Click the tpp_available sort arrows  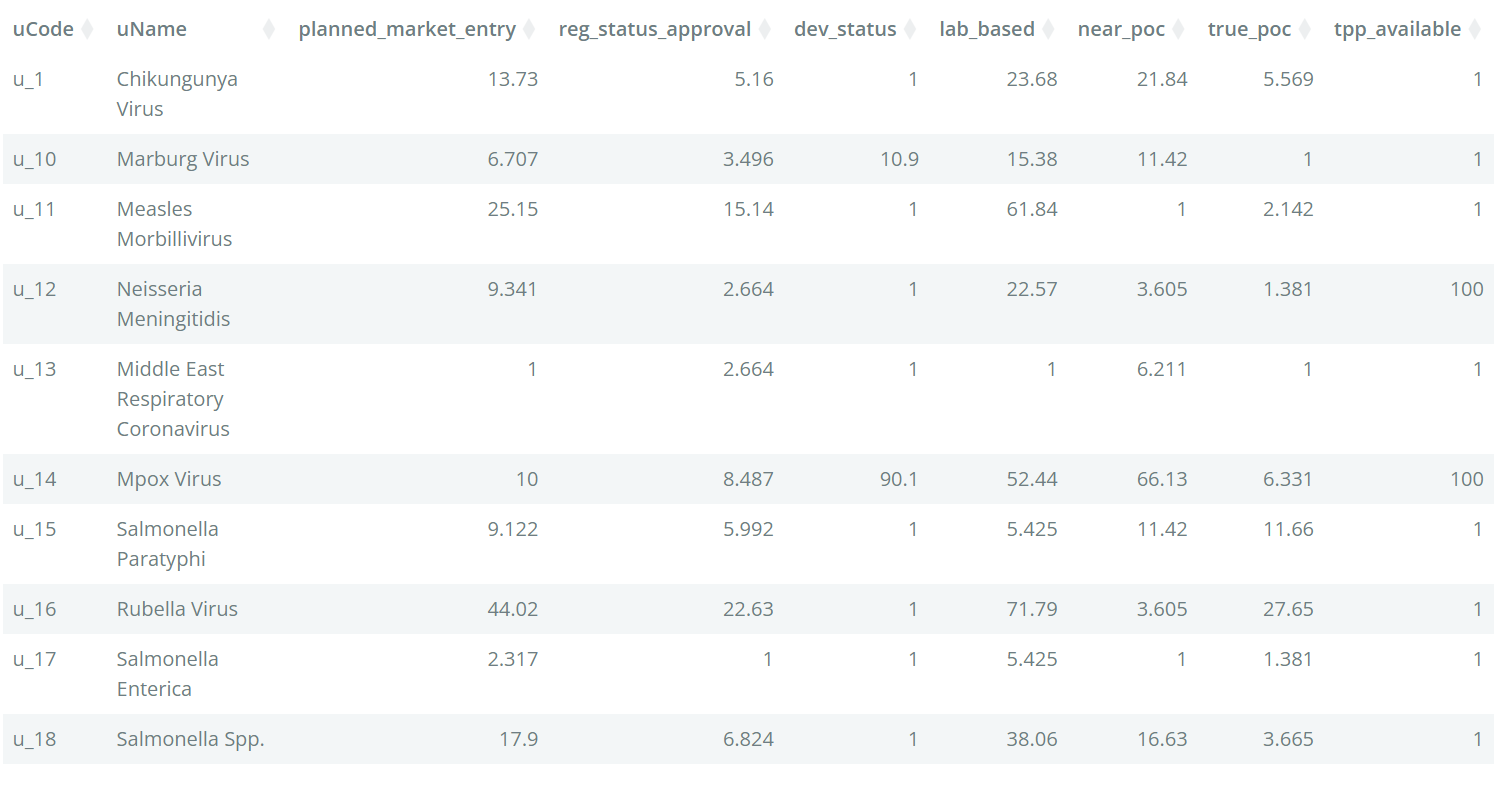click(x=1474, y=30)
